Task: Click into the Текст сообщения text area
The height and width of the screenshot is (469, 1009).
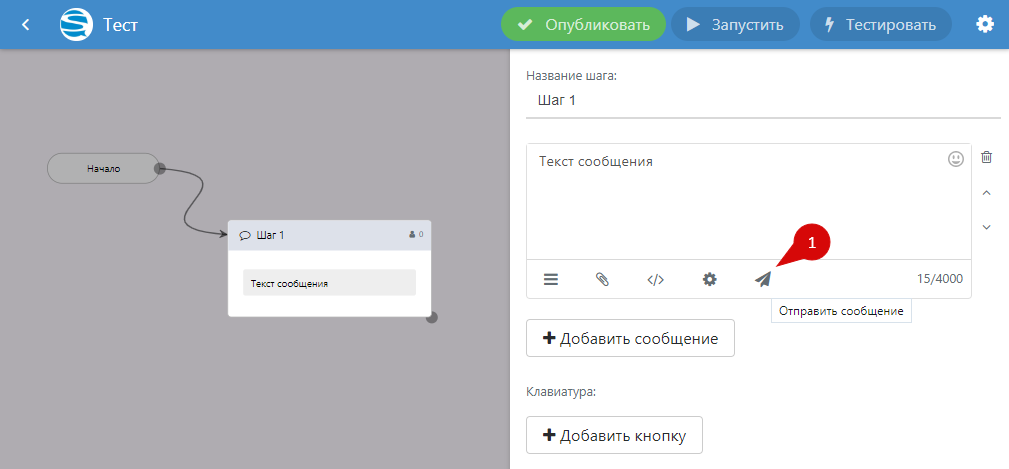Action: point(740,200)
